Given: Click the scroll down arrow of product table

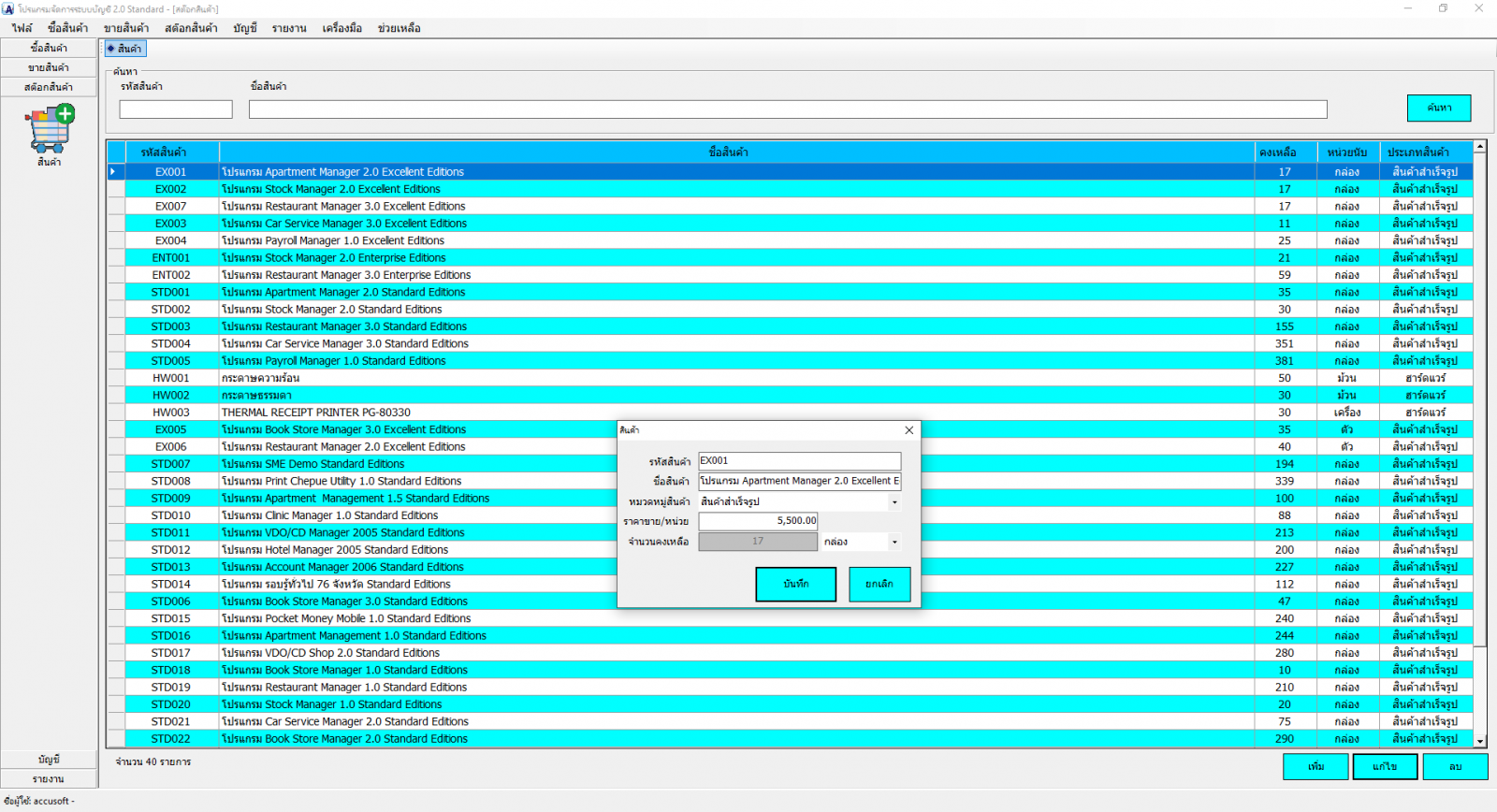Looking at the screenshot, I should [1479, 741].
